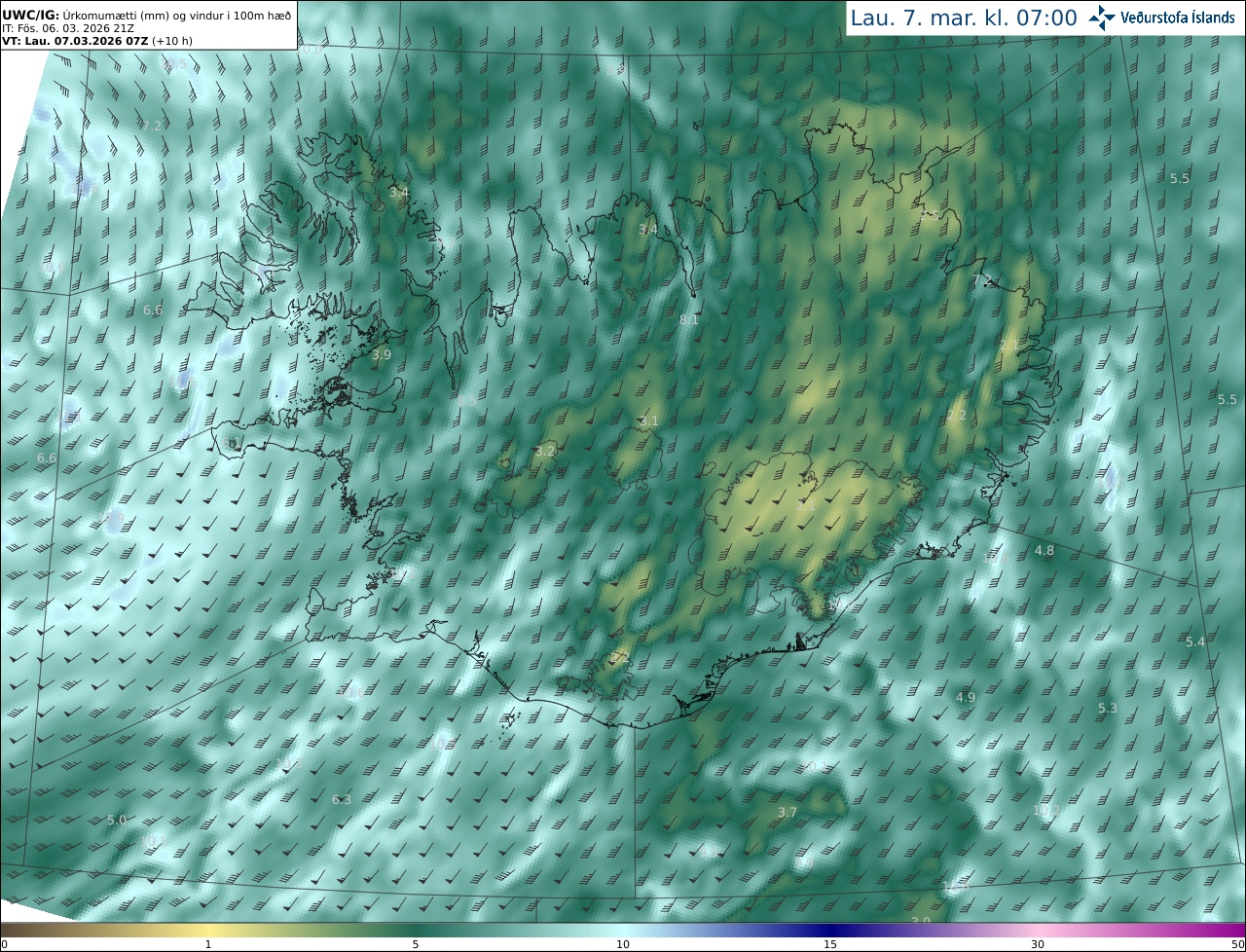Click the '10' label on the colour scale
This screenshot has height=952, width=1246.
[x=623, y=944]
